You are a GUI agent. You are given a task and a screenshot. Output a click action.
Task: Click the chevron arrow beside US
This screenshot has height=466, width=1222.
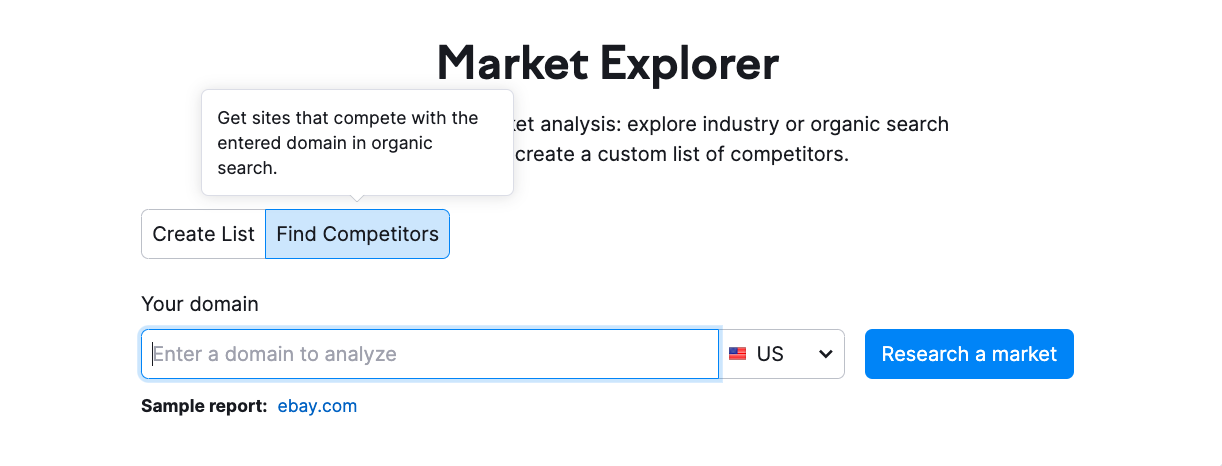[825, 354]
